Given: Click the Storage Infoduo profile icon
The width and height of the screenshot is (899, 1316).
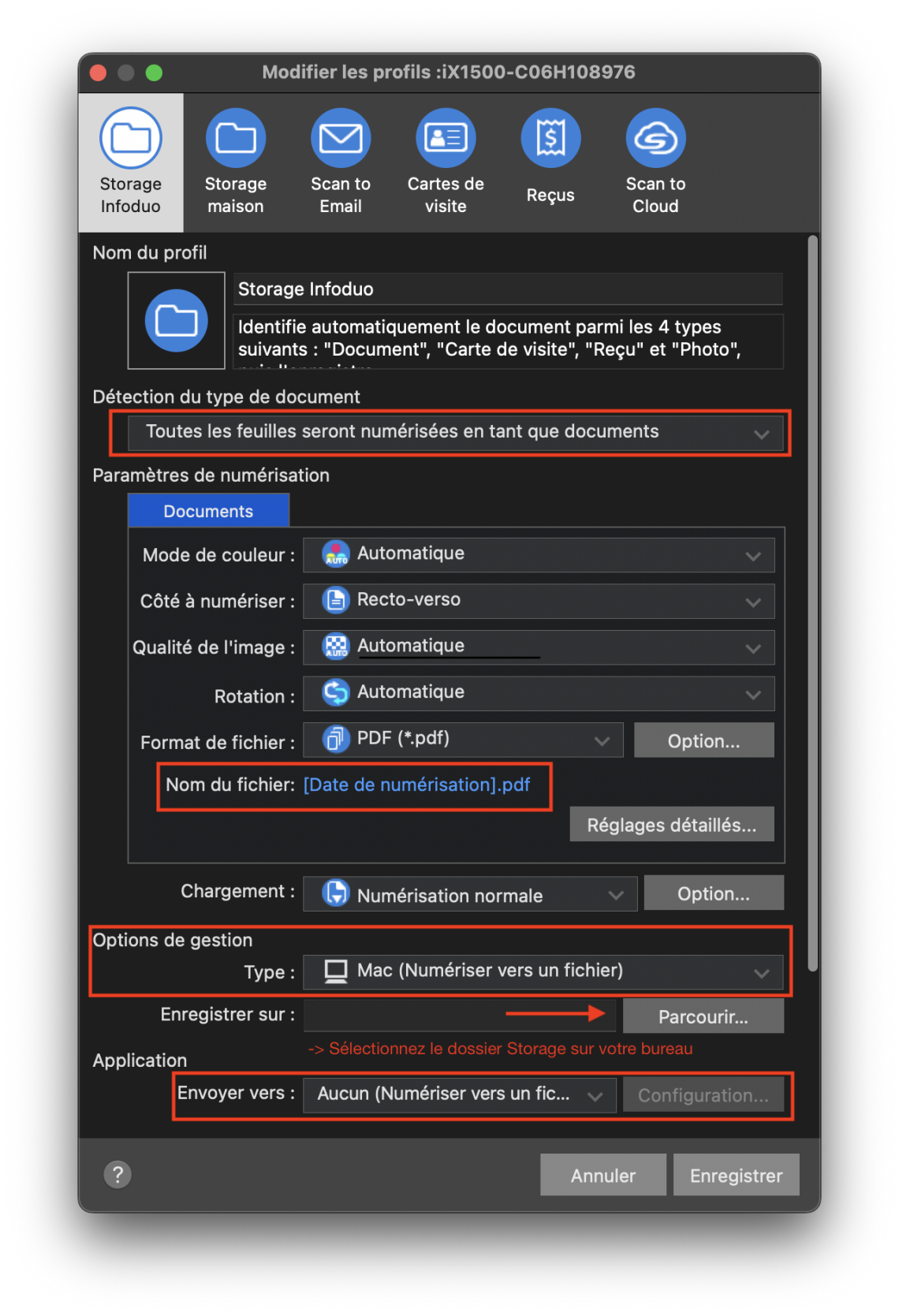Looking at the screenshot, I should (131, 139).
